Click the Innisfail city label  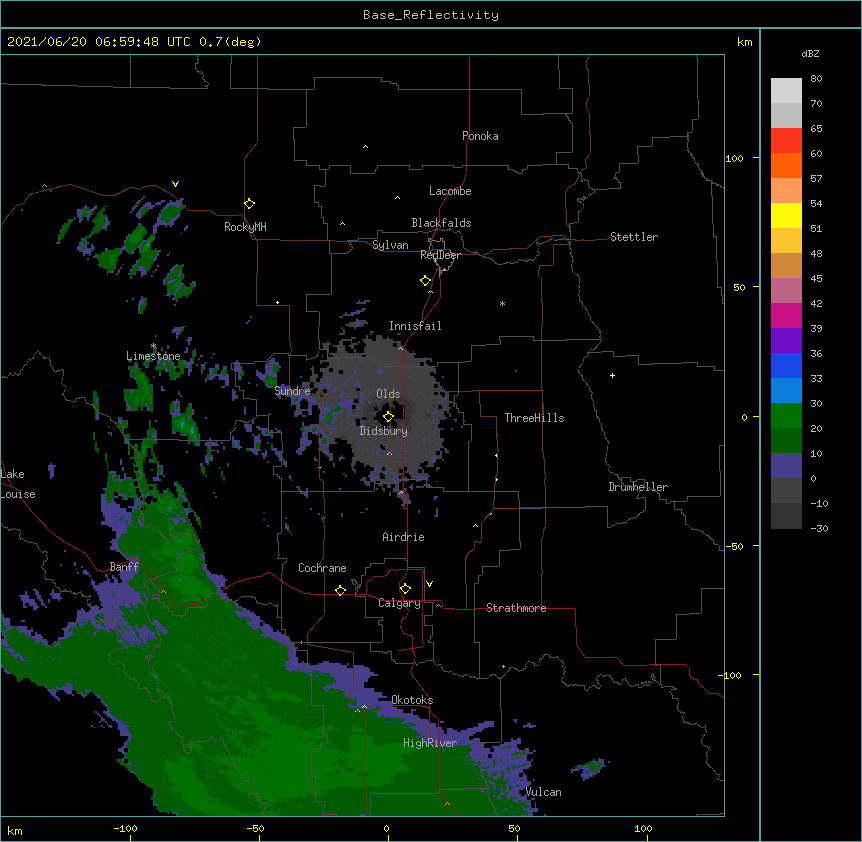pos(415,326)
